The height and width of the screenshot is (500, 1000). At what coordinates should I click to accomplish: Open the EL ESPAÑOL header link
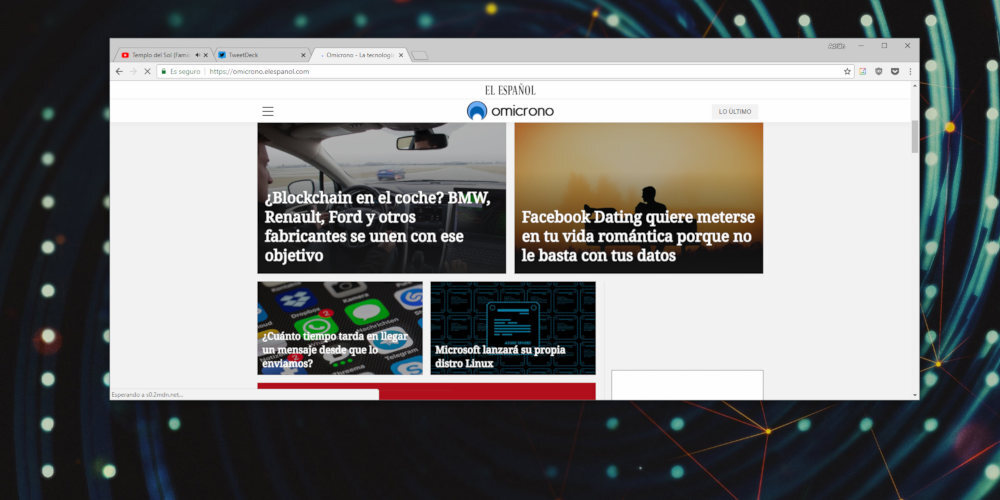click(x=510, y=90)
